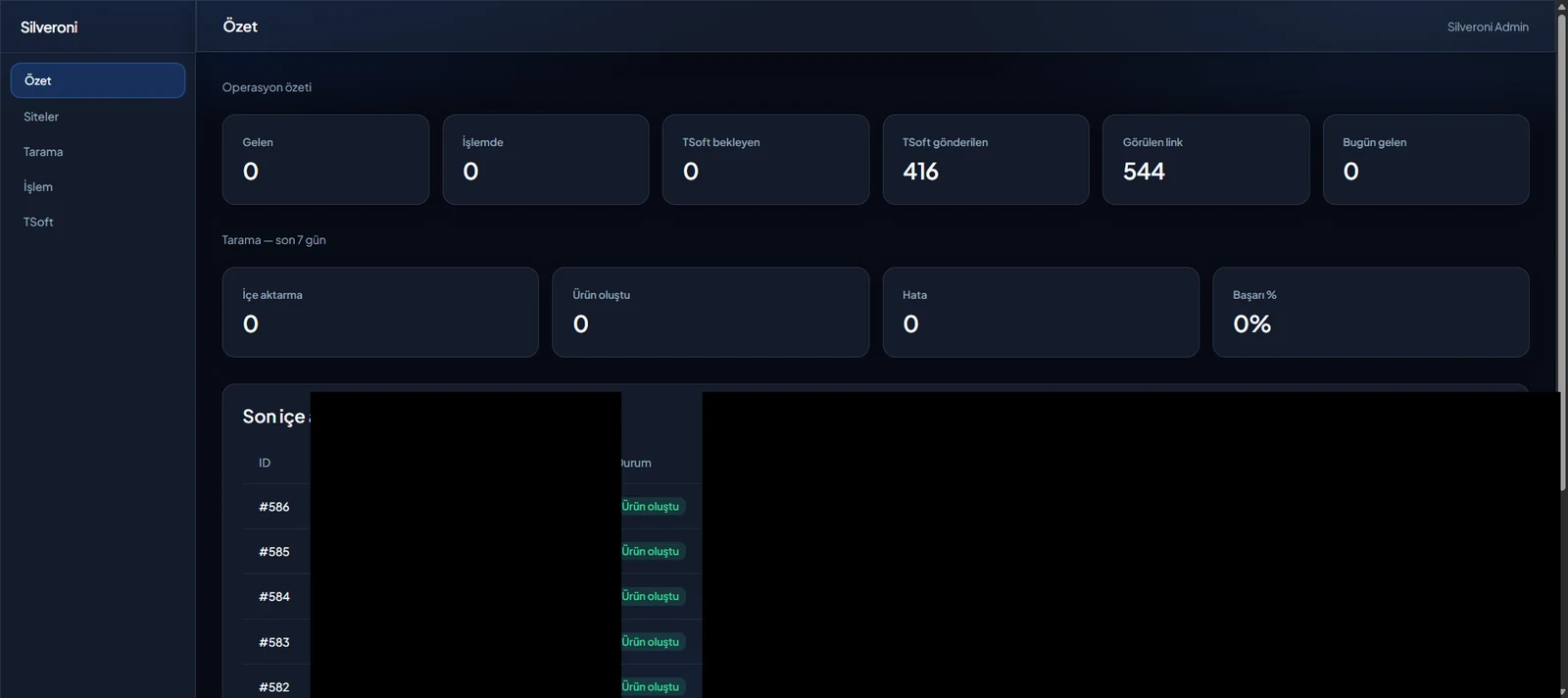Open the TSoft bekleyen card
The image size is (1568, 698).
click(x=765, y=160)
